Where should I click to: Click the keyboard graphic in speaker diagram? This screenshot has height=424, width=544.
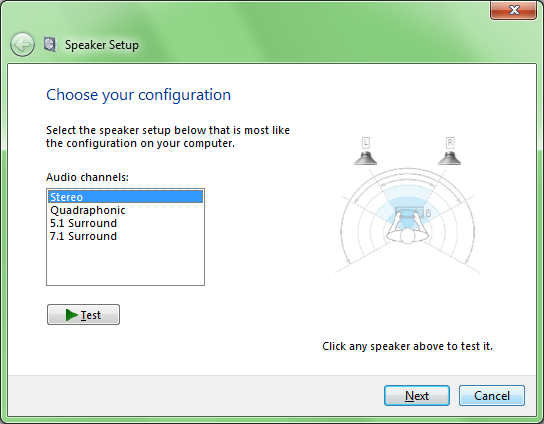[410, 212]
